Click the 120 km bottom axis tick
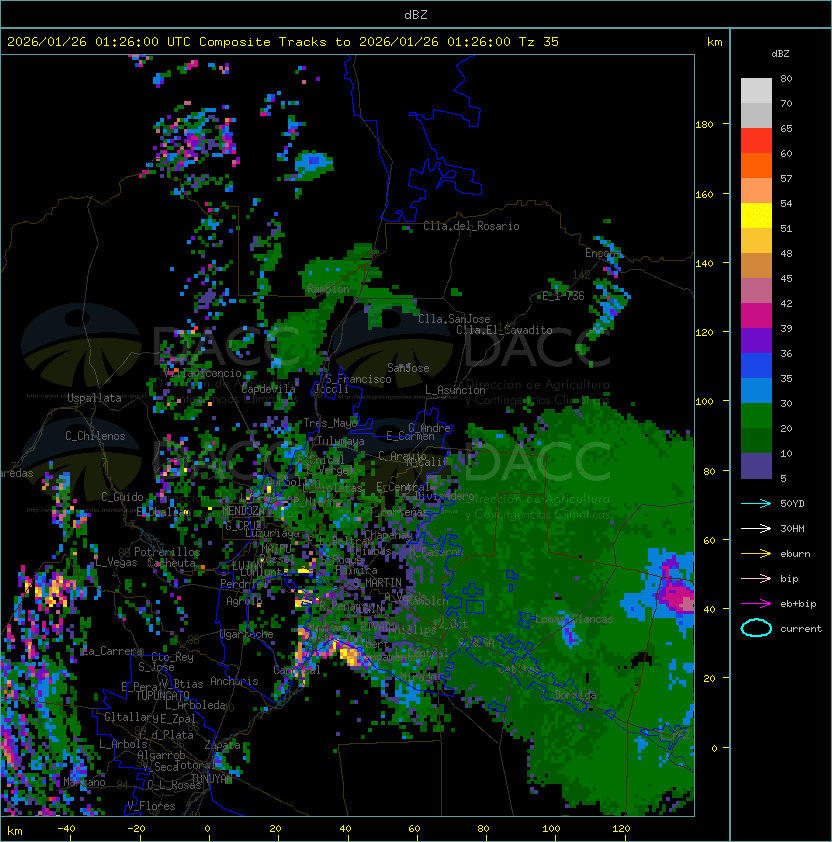Screen dimensions: 832x842 pyautogui.click(x=620, y=829)
